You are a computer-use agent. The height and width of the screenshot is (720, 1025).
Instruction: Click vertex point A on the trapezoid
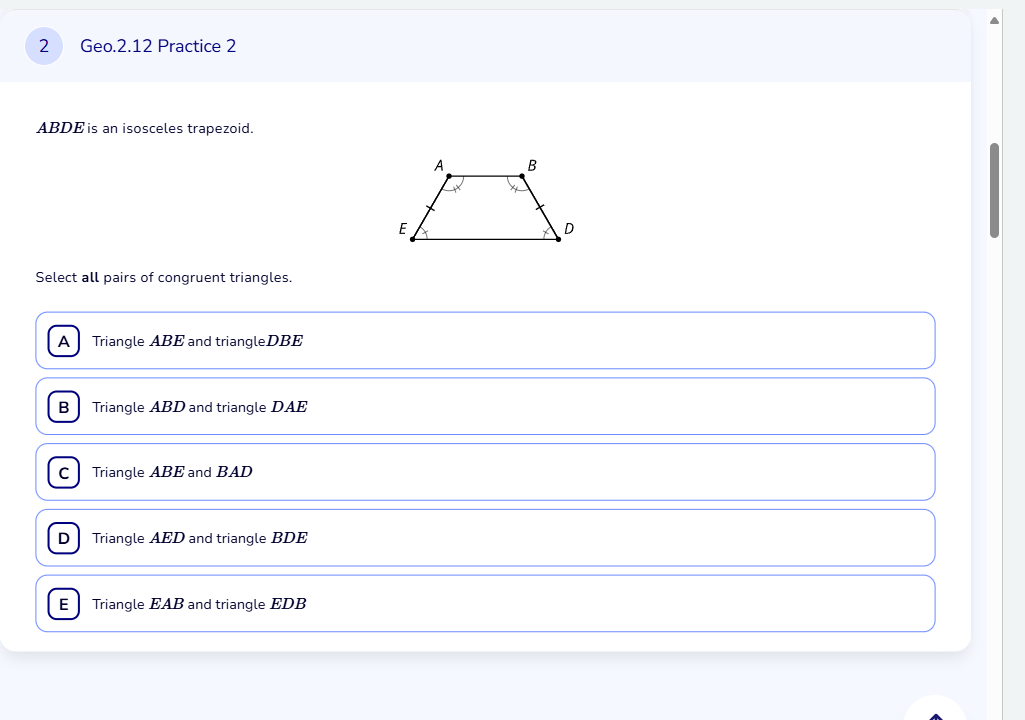pos(448,176)
